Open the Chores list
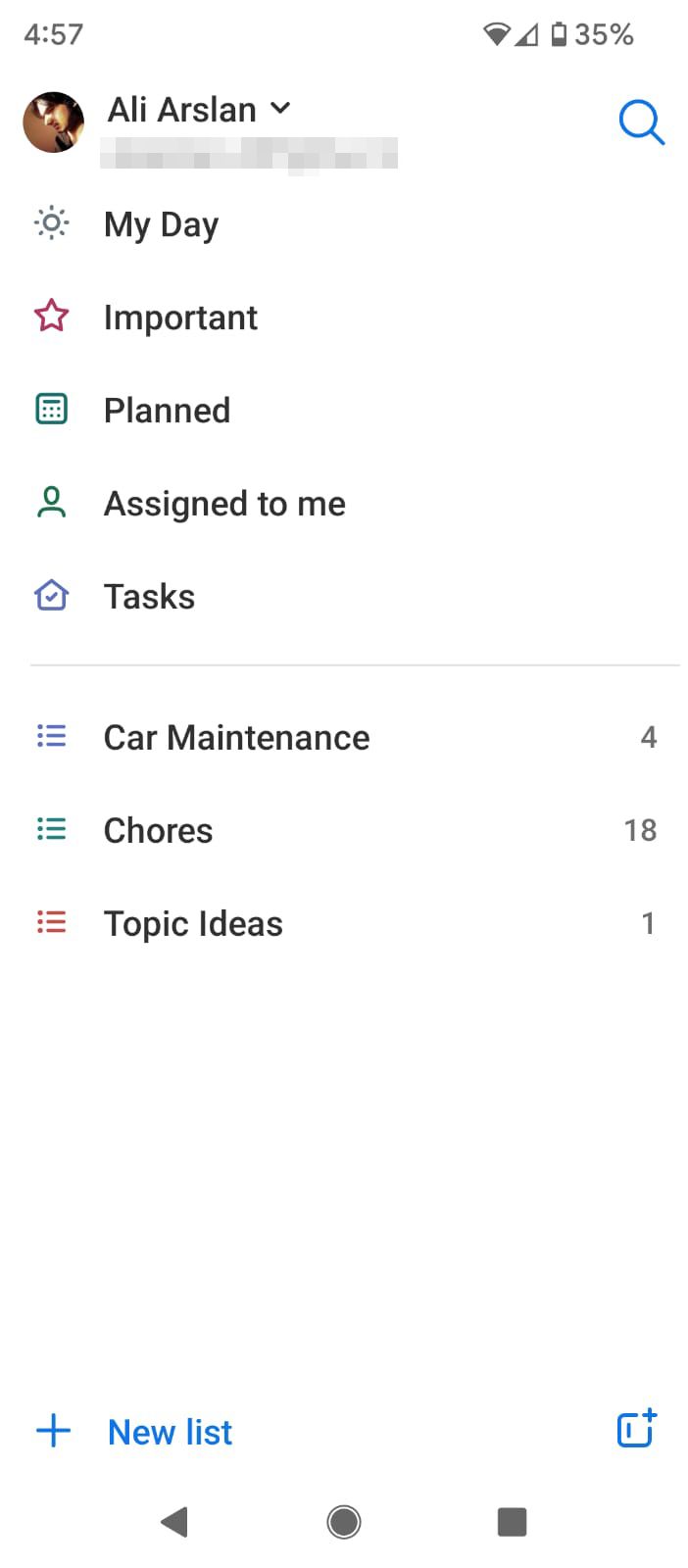The image size is (688, 1568). click(x=344, y=830)
